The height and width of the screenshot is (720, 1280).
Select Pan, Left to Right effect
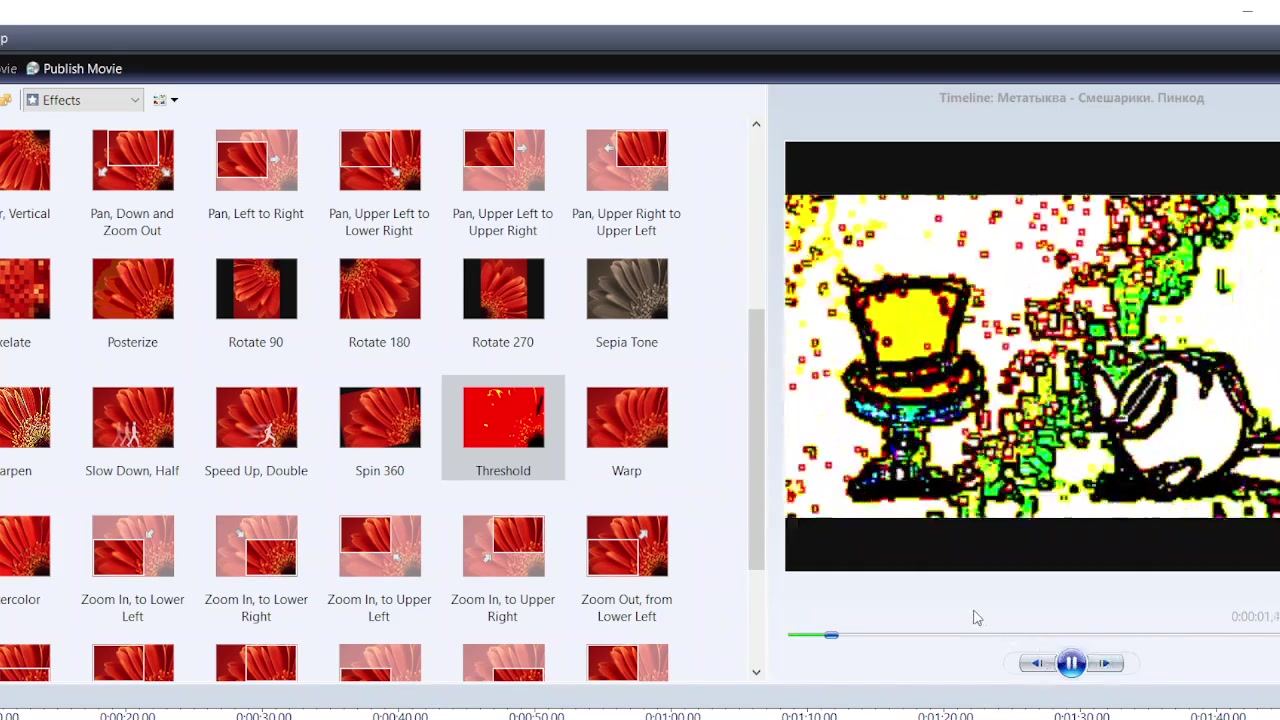256,161
